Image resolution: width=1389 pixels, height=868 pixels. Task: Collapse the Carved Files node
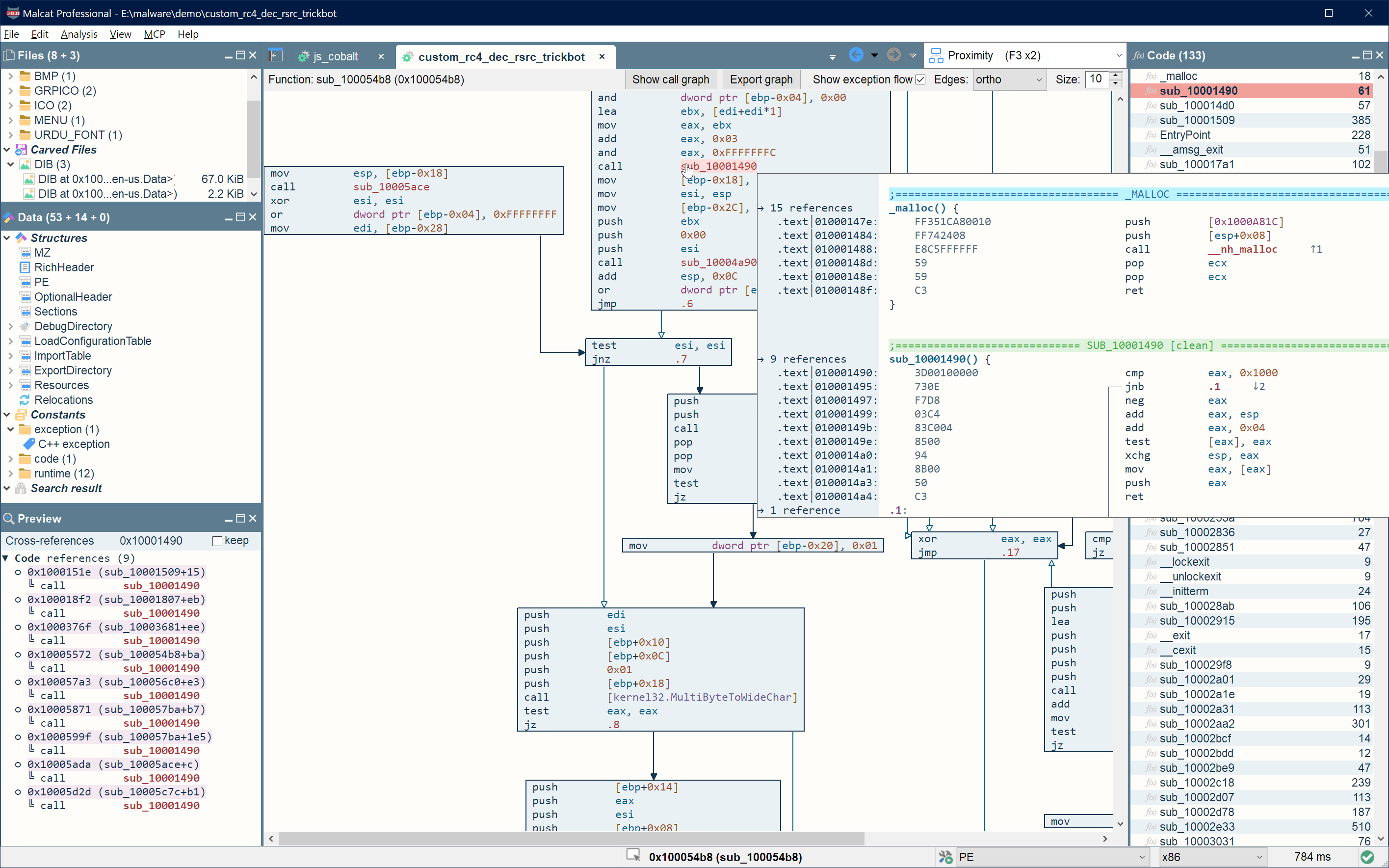7,149
